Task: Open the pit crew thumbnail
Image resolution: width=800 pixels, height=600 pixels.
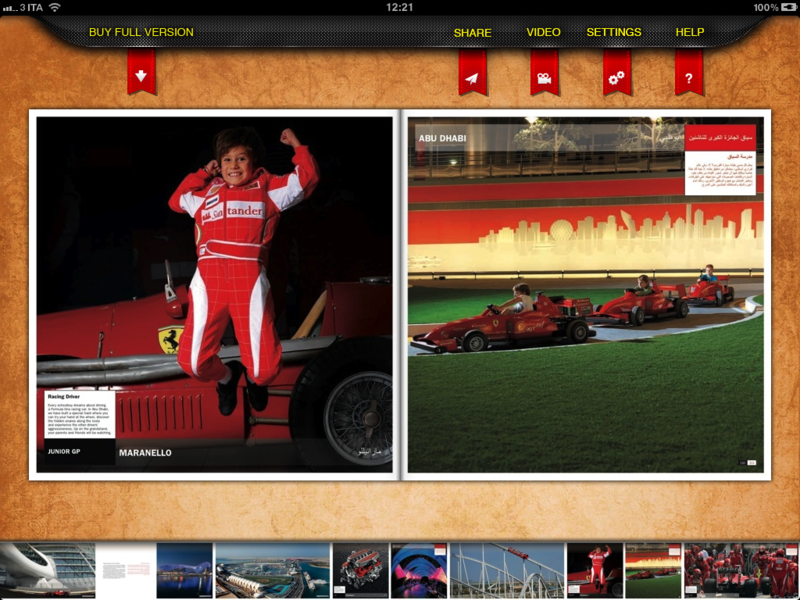Action: tap(742, 570)
